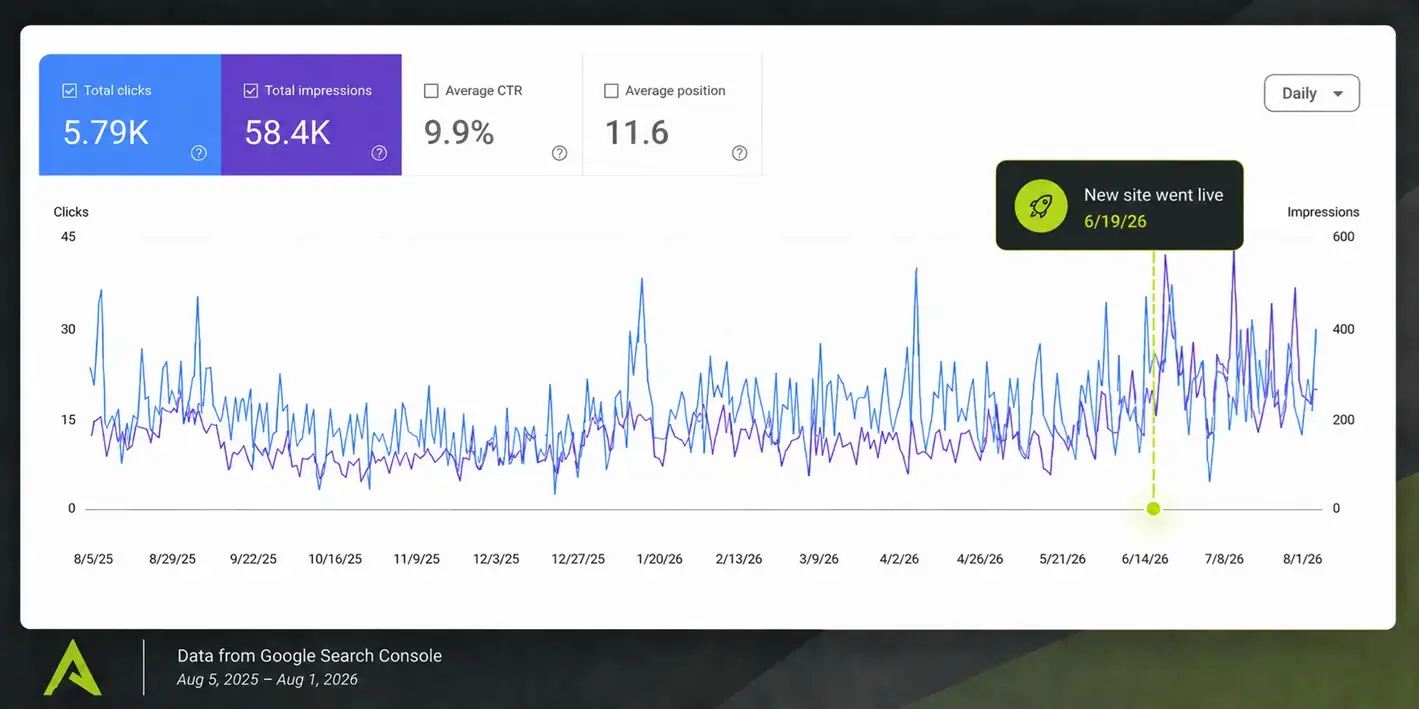Click the 9/22/25 date axis label
The image size is (1419, 709).
(x=253, y=559)
